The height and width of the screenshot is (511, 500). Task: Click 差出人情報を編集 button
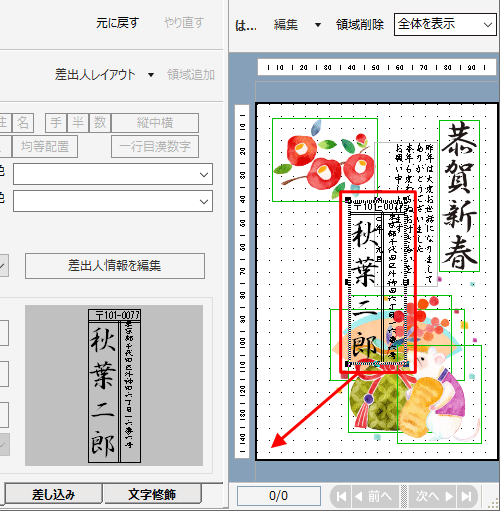115,266
